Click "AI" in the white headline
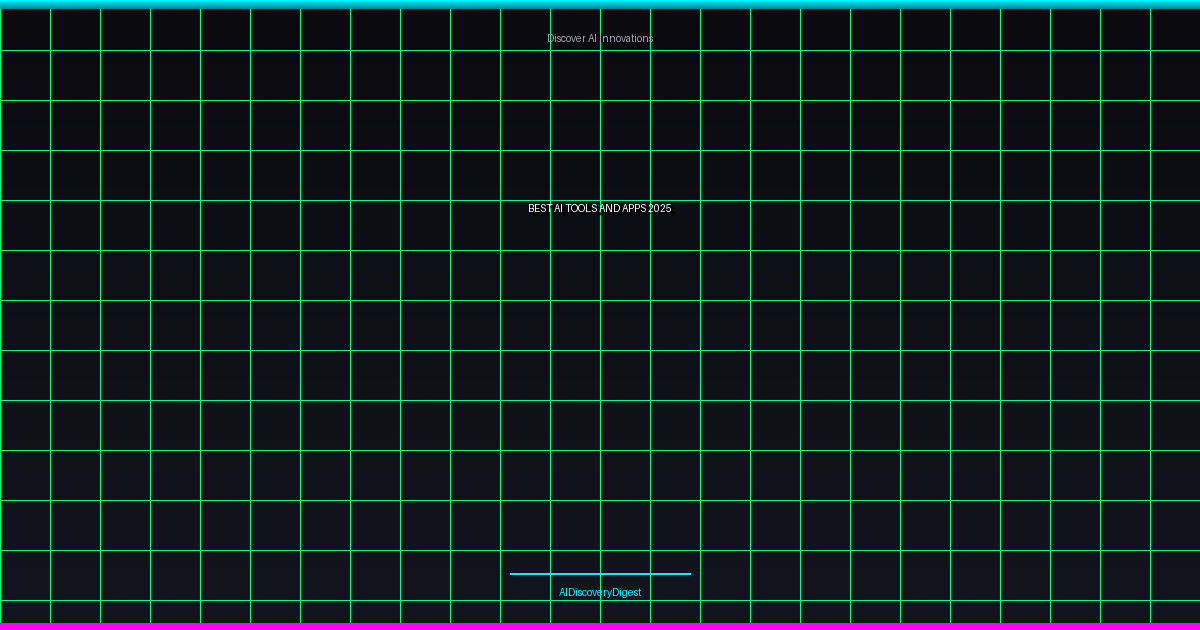The width and height of the screenshot is (1200, 630). (558, 209)
